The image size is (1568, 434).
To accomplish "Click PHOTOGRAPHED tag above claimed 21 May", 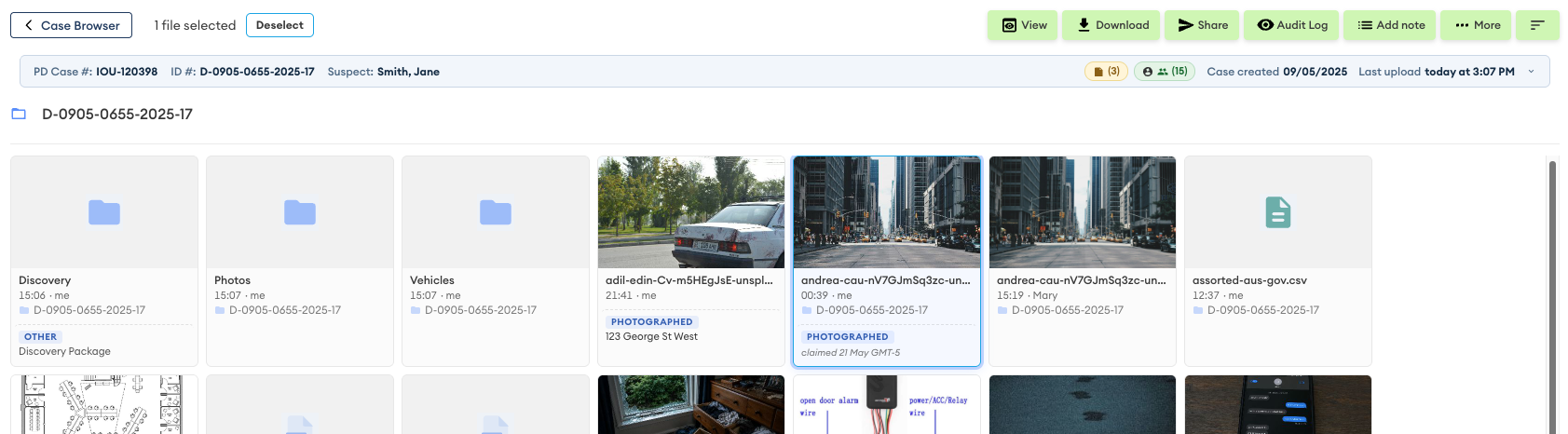I will pyautogui.click(x=848, y=337).
